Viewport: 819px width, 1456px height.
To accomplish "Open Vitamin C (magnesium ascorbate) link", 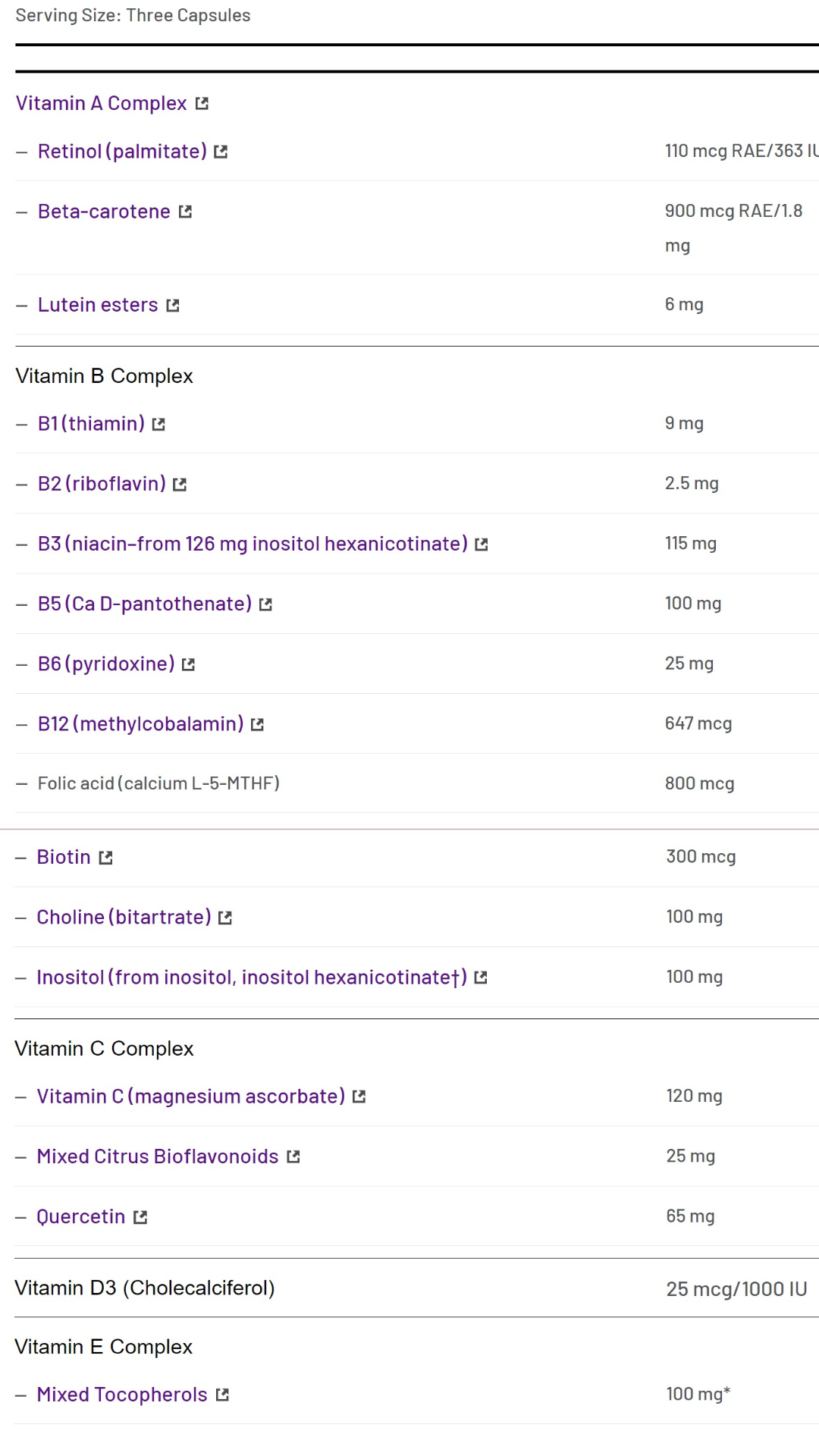I will tap(191, 1097).
